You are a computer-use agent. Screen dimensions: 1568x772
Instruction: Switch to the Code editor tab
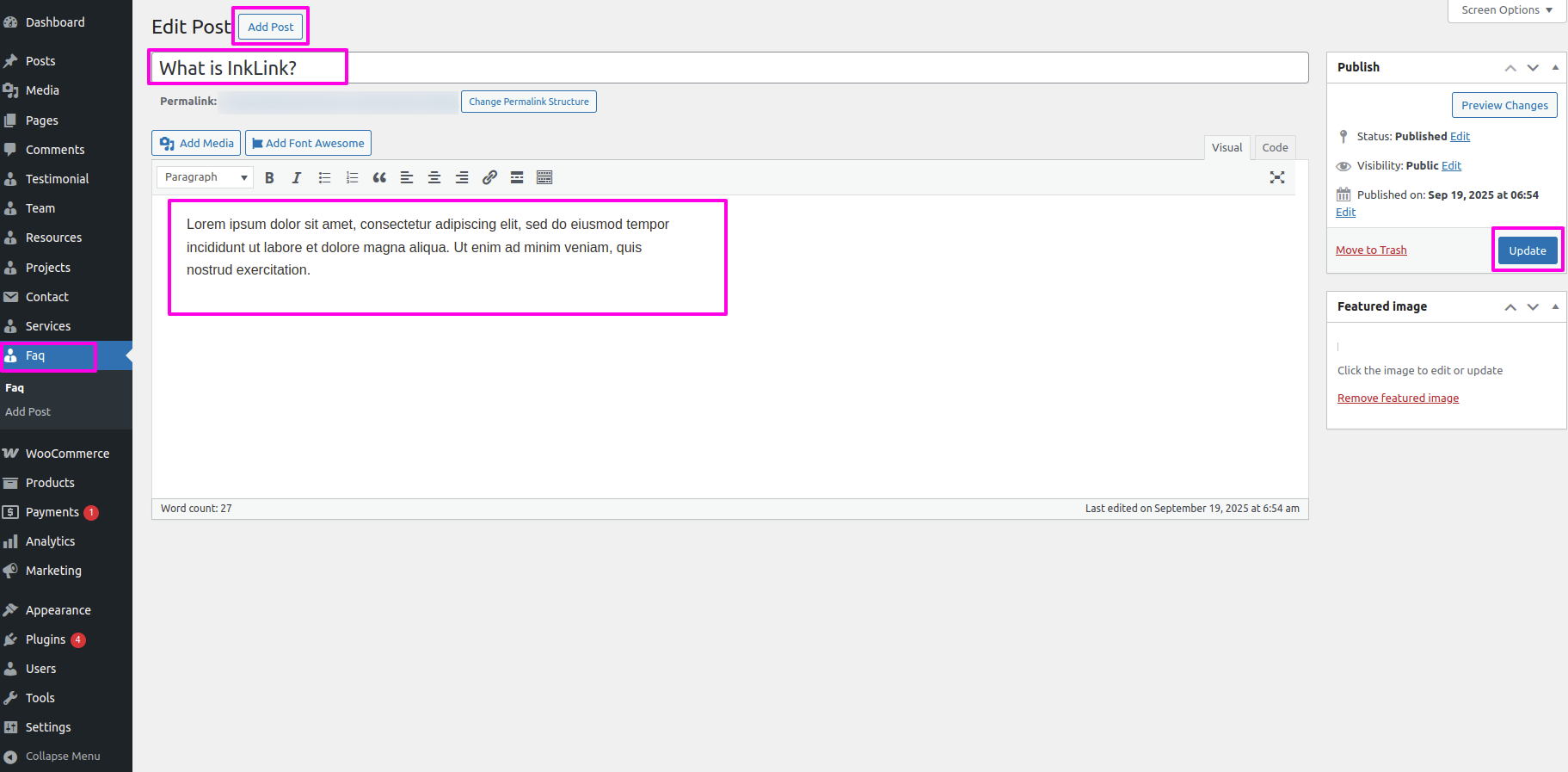pyautogui.click(x=1275, y=147)
